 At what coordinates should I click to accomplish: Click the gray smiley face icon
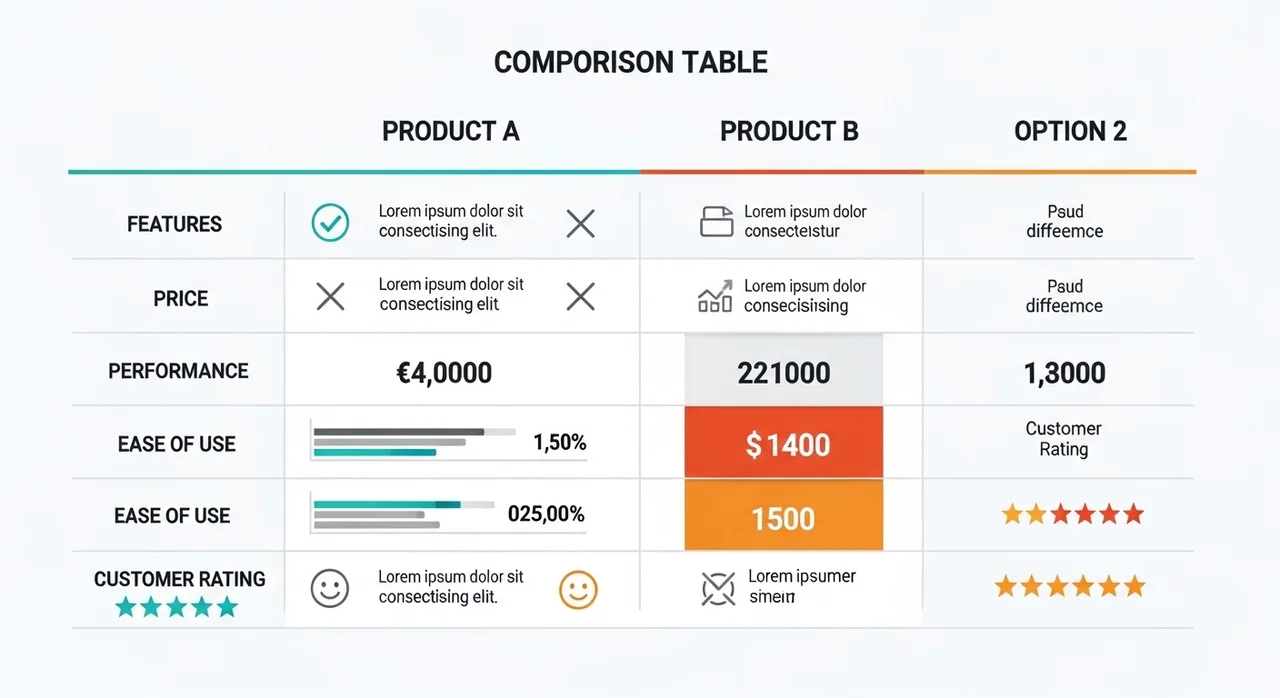coord(330,588)
